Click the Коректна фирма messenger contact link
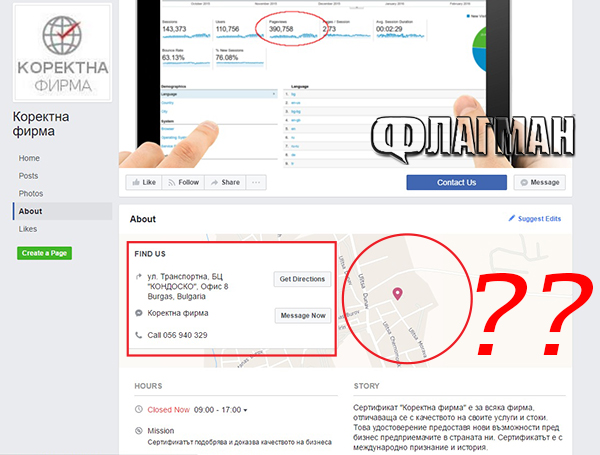This screenshot has width=600, height=455. [x=178, y=313]
